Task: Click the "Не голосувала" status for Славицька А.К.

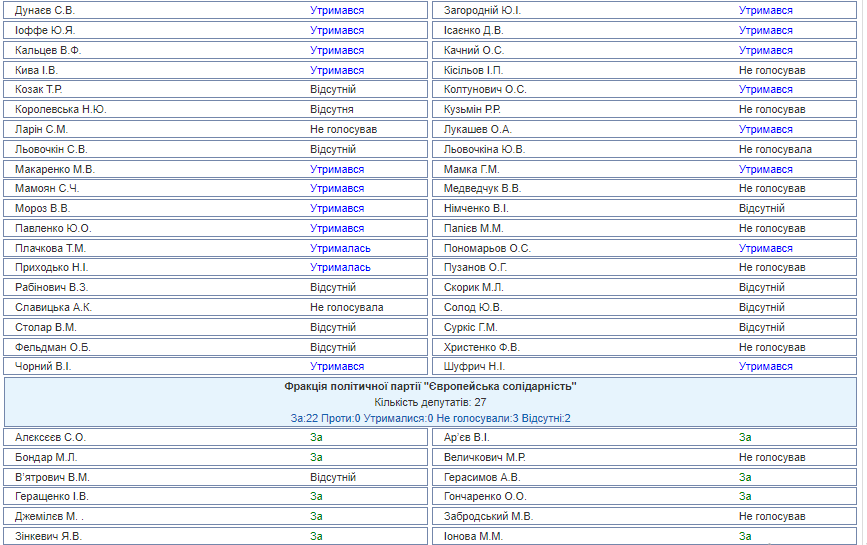Action: [346, 307]
